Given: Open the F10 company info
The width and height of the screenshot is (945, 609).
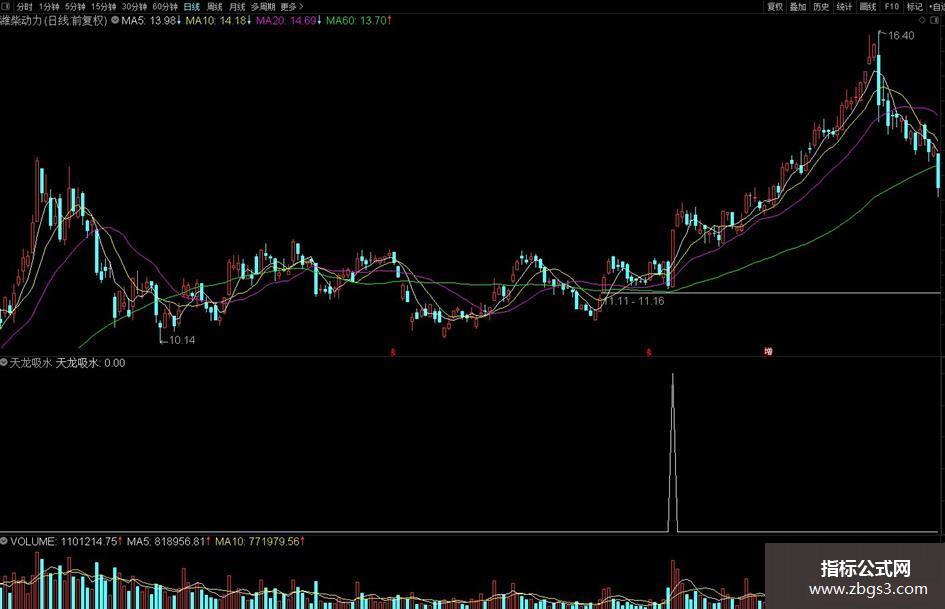Looking at the screenshot, I should [x=891, y=7].
